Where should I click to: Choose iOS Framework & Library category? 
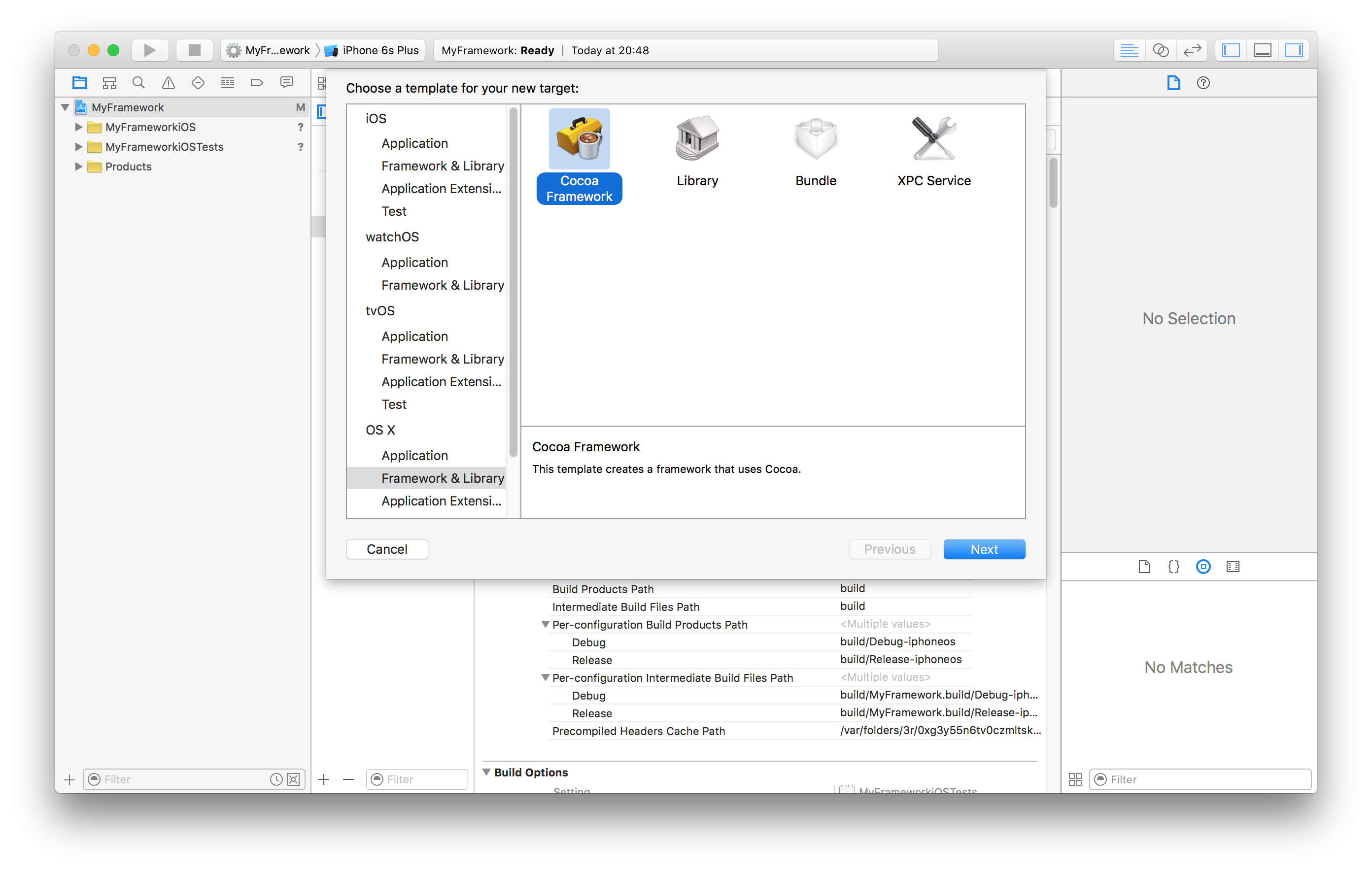click(442, 166)
